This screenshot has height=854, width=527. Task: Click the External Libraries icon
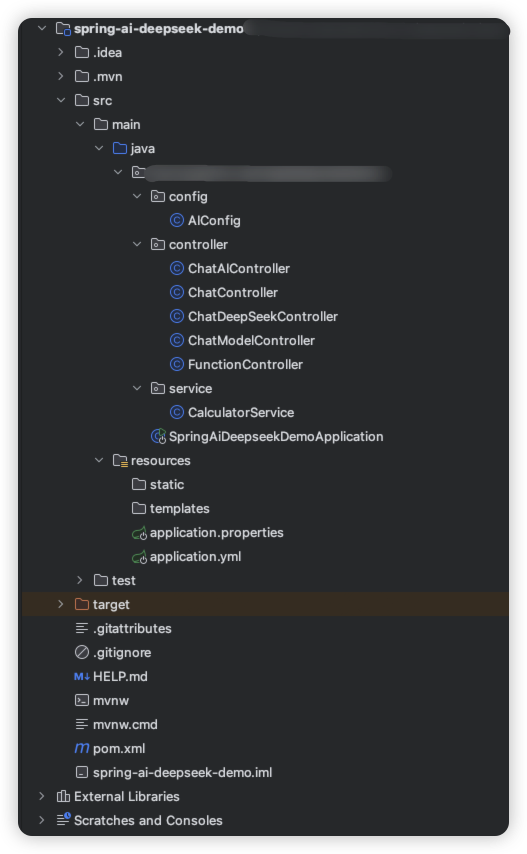(x=63, y=796)
